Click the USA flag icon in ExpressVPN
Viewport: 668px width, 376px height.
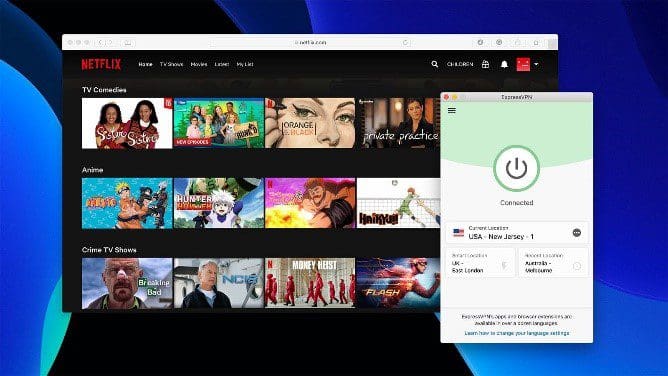[458, 233]
